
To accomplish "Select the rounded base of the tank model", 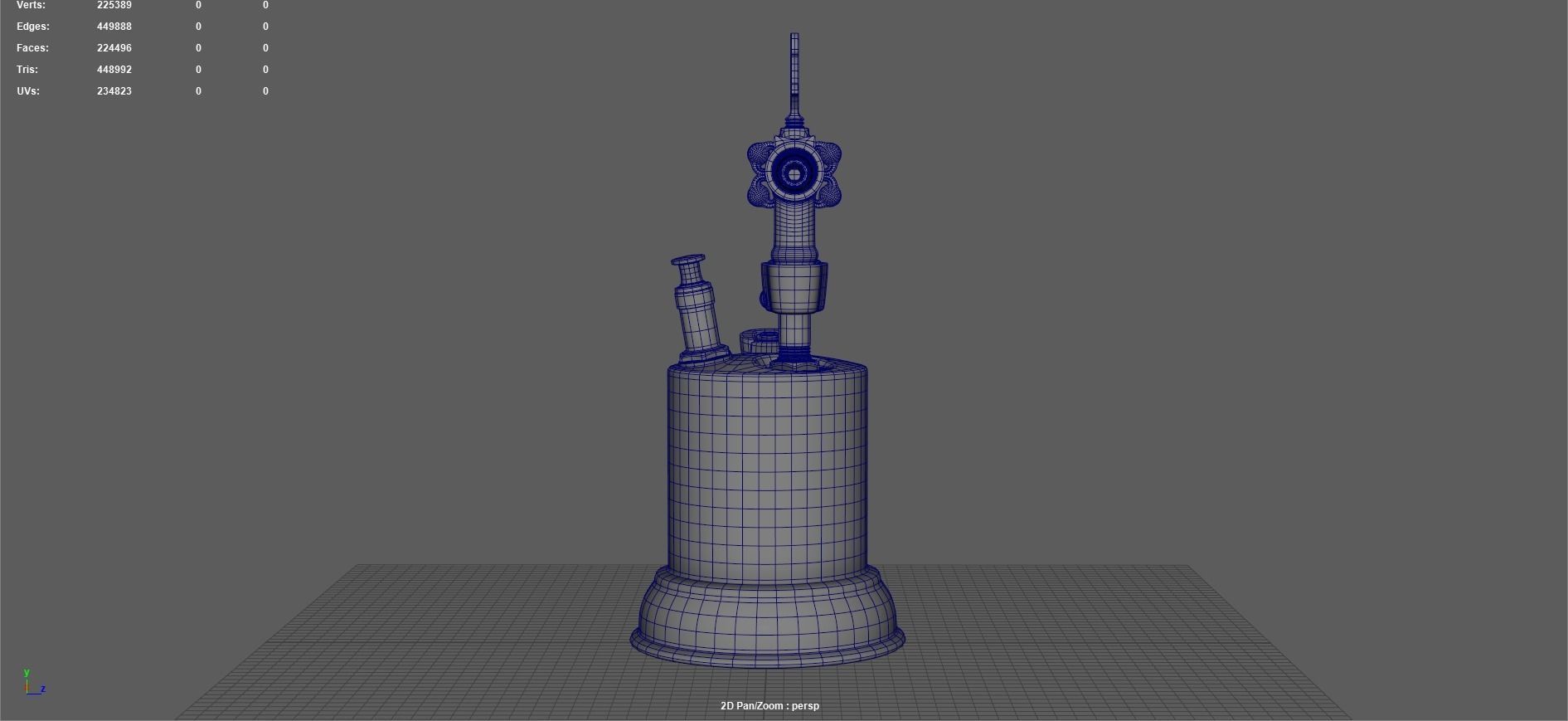I will [x=767, y=618].
